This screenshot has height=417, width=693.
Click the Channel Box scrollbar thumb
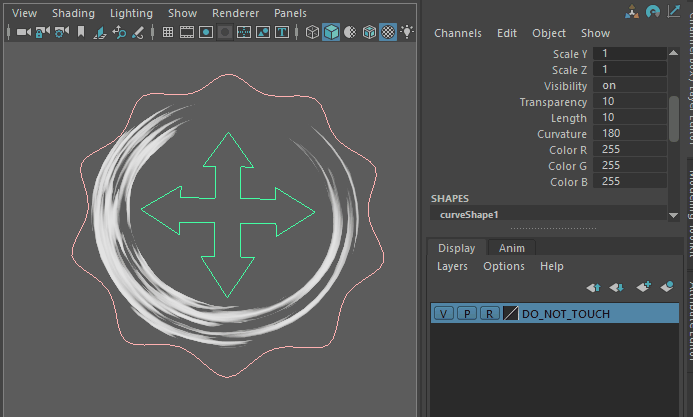[674, 119]
